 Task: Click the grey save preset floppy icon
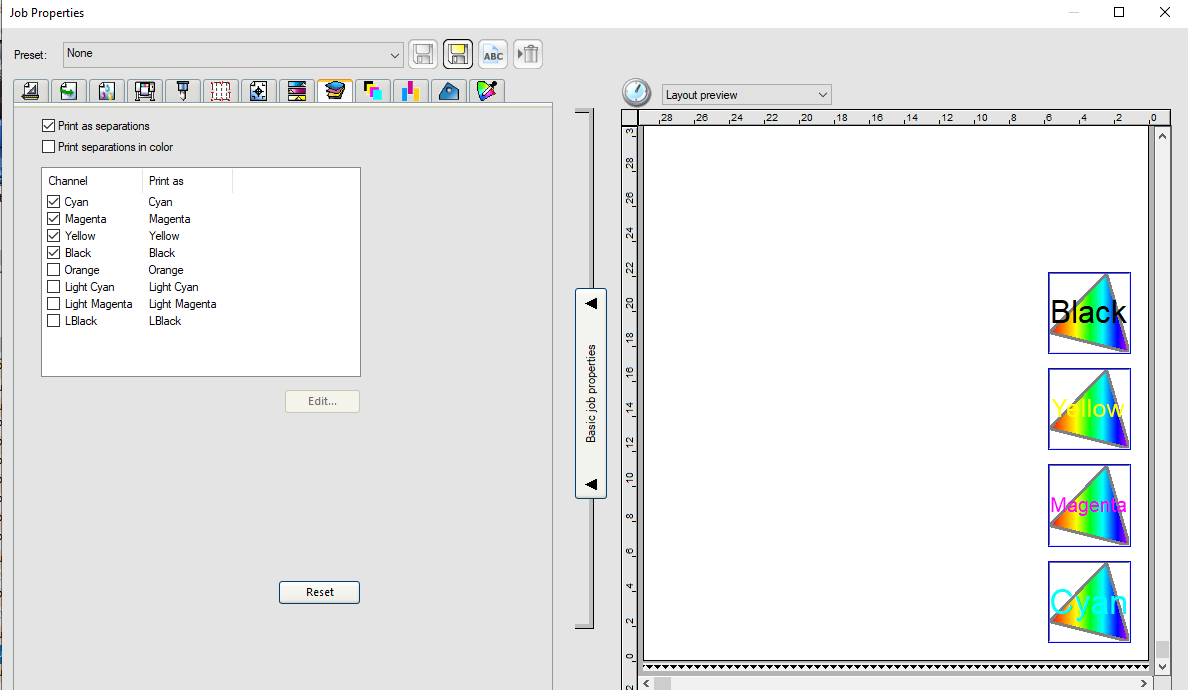click(x=423, y=54)
